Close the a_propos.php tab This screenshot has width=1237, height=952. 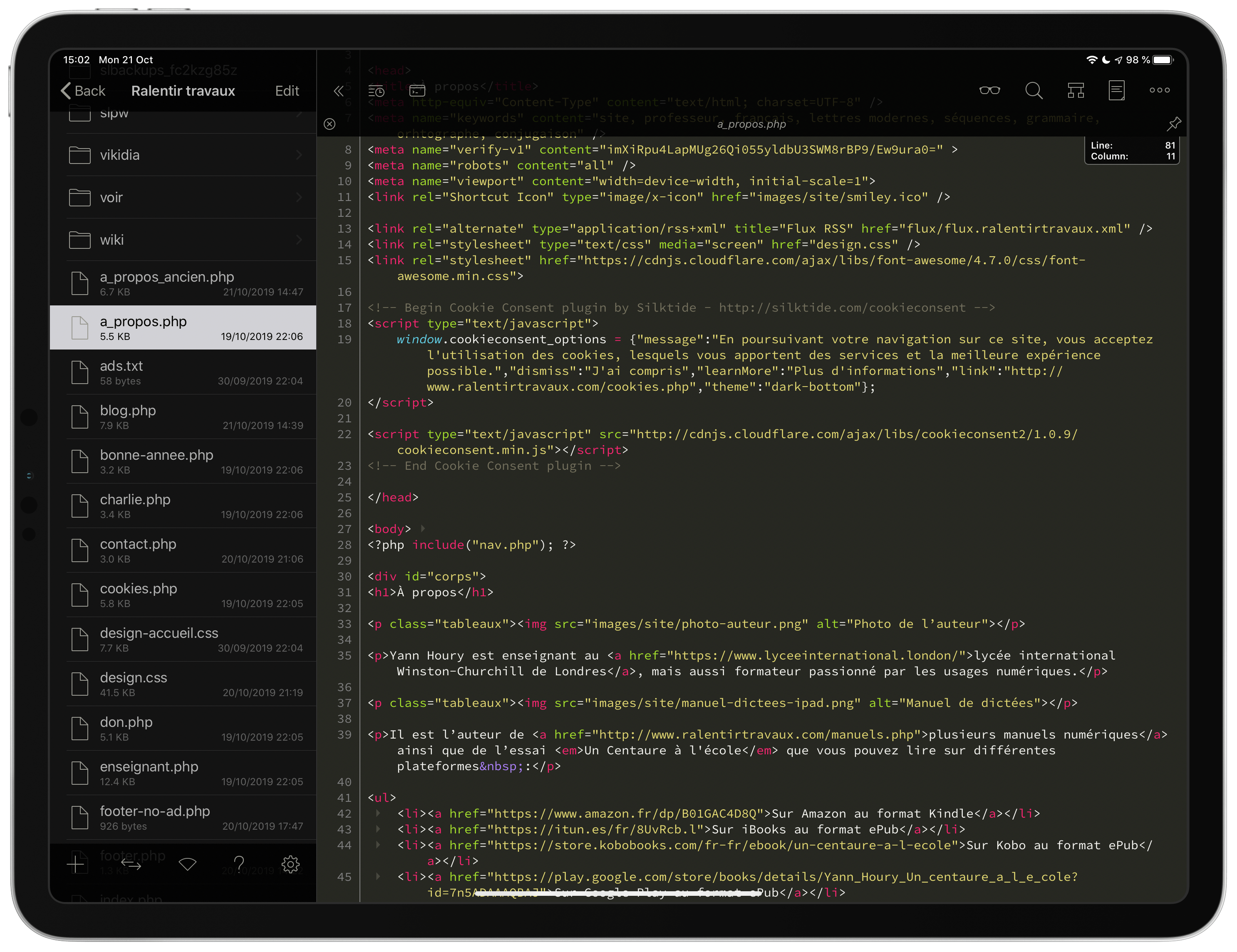[x=330, y=124]
